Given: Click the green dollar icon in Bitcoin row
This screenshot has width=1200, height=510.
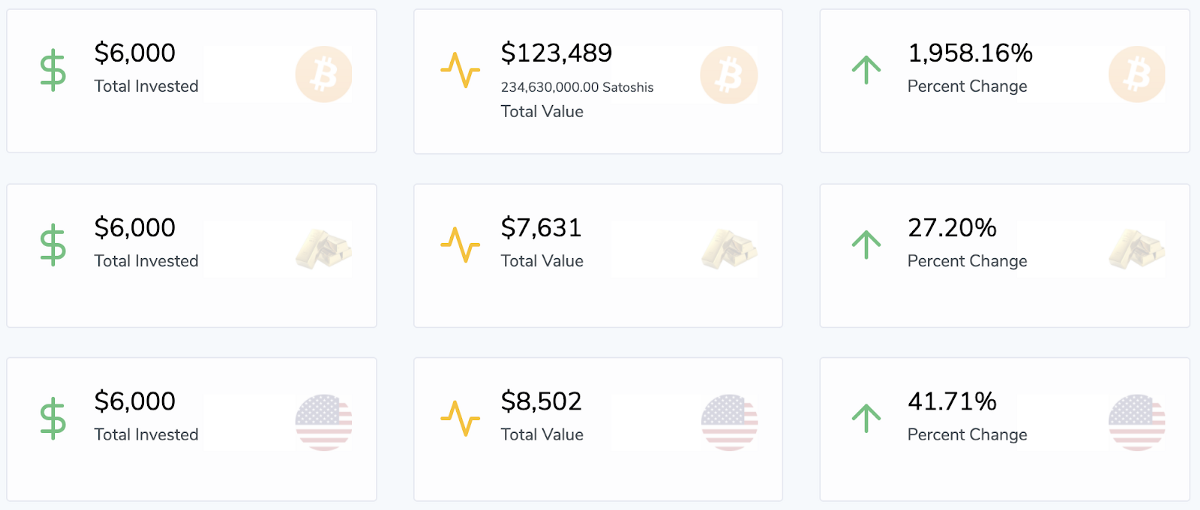Looking at the screenshot, I should pyautogui.click(x=53, y=71).
